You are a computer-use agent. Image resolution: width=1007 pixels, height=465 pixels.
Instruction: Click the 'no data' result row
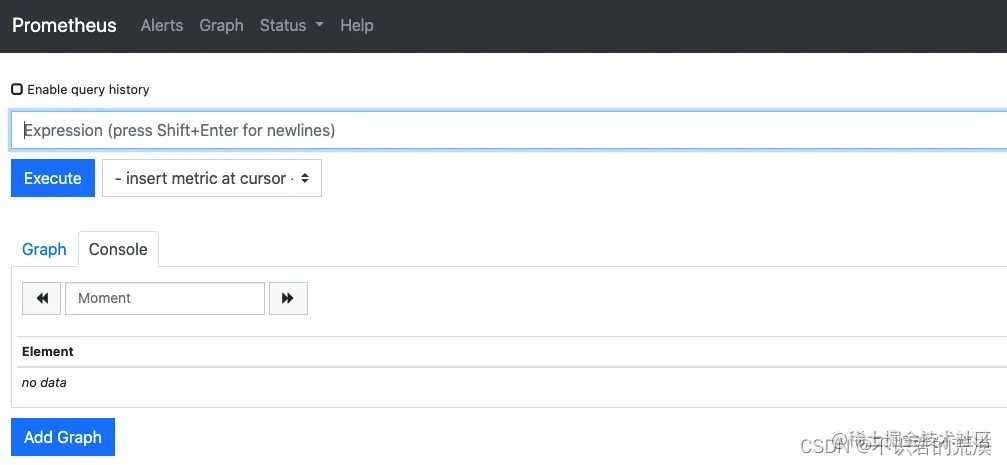44,382
